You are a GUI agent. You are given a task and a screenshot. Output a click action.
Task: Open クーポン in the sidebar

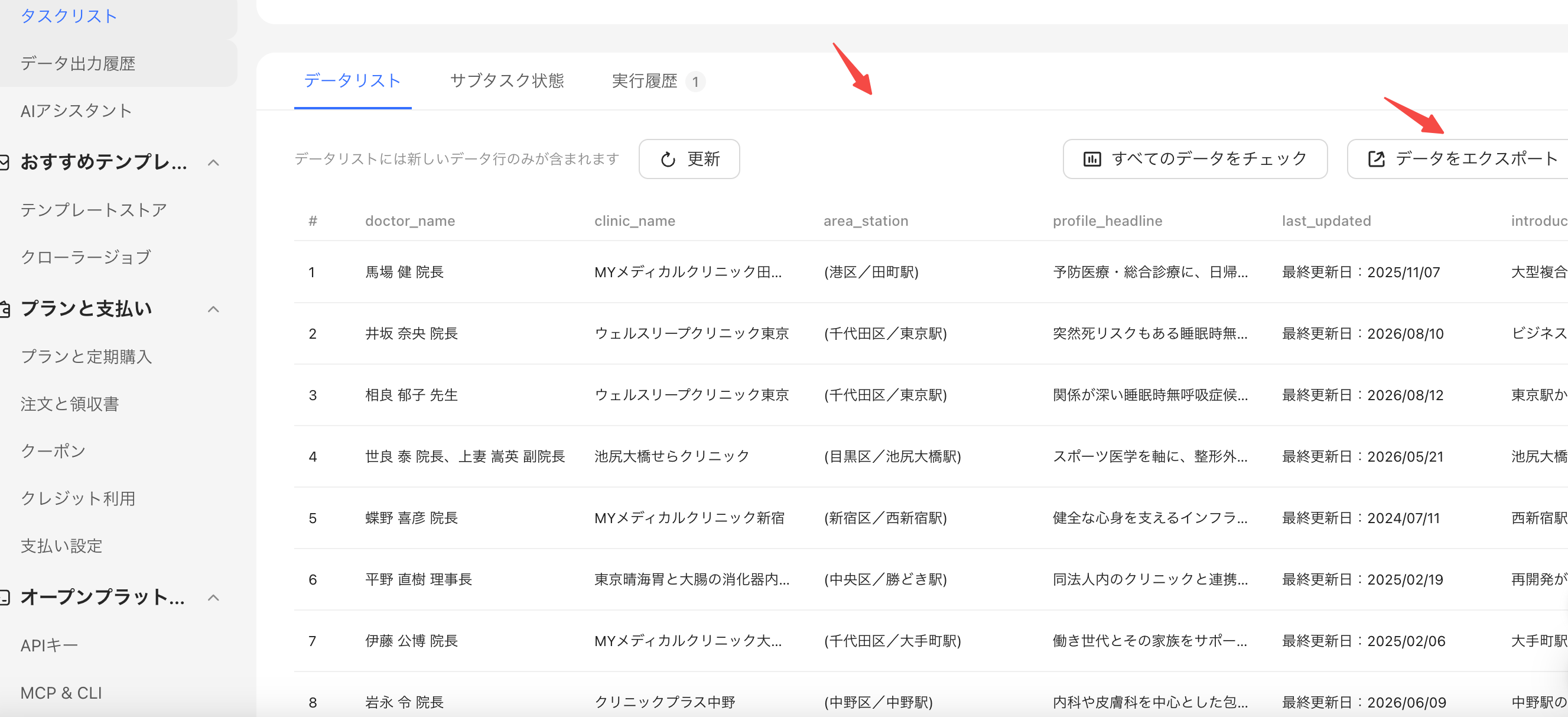[x=53, y=451]
